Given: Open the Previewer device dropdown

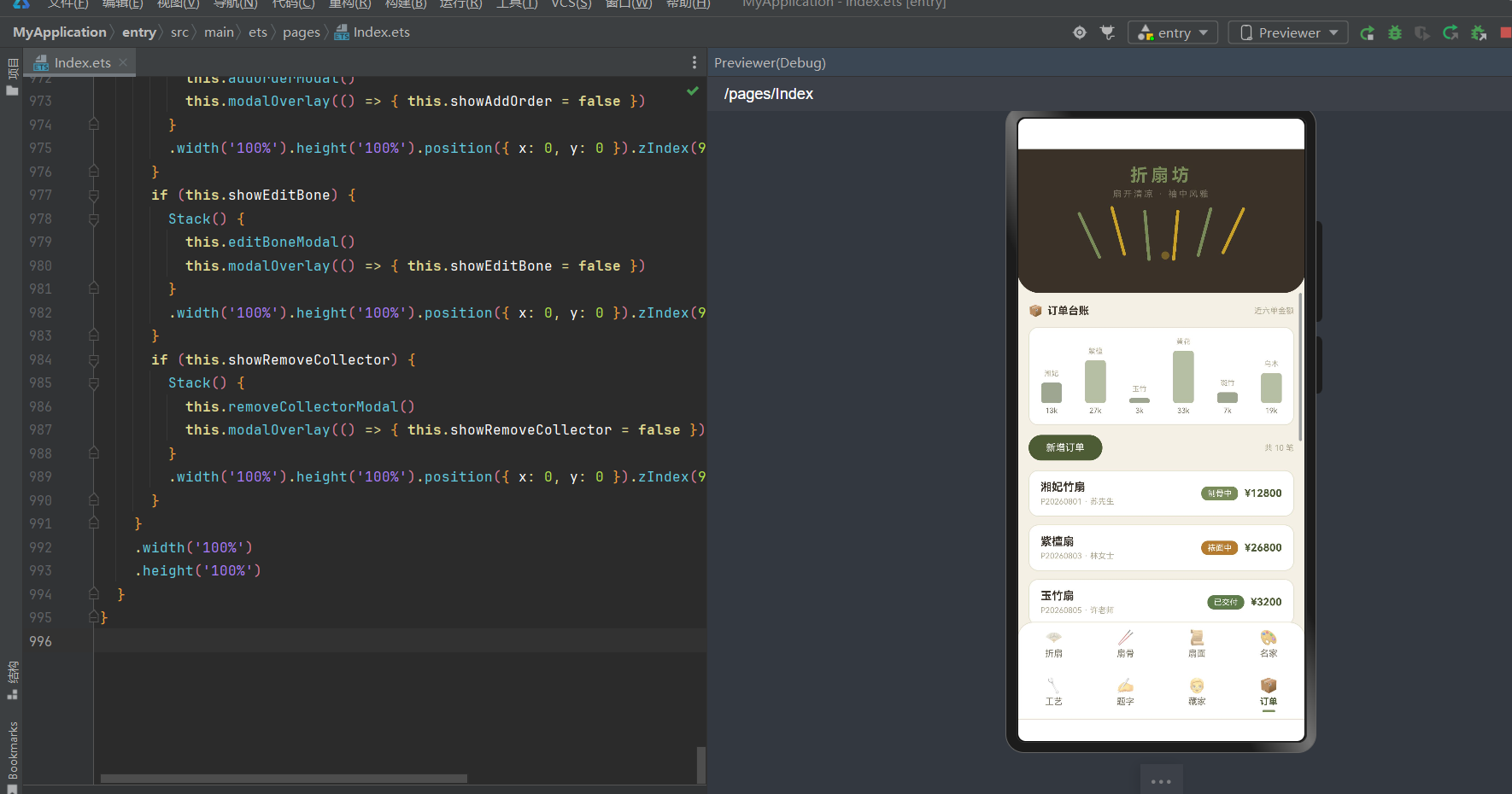Looking at the screenshot, I should 1288,32.
